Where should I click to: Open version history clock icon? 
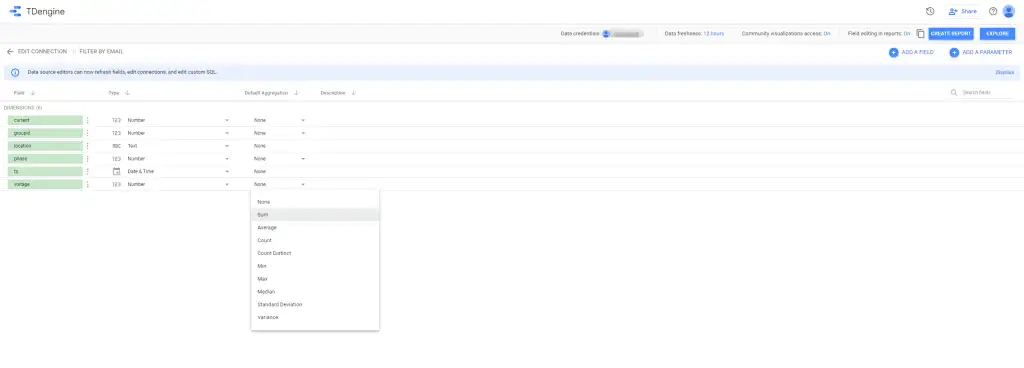pyautogui.click(x=930, y=11)
